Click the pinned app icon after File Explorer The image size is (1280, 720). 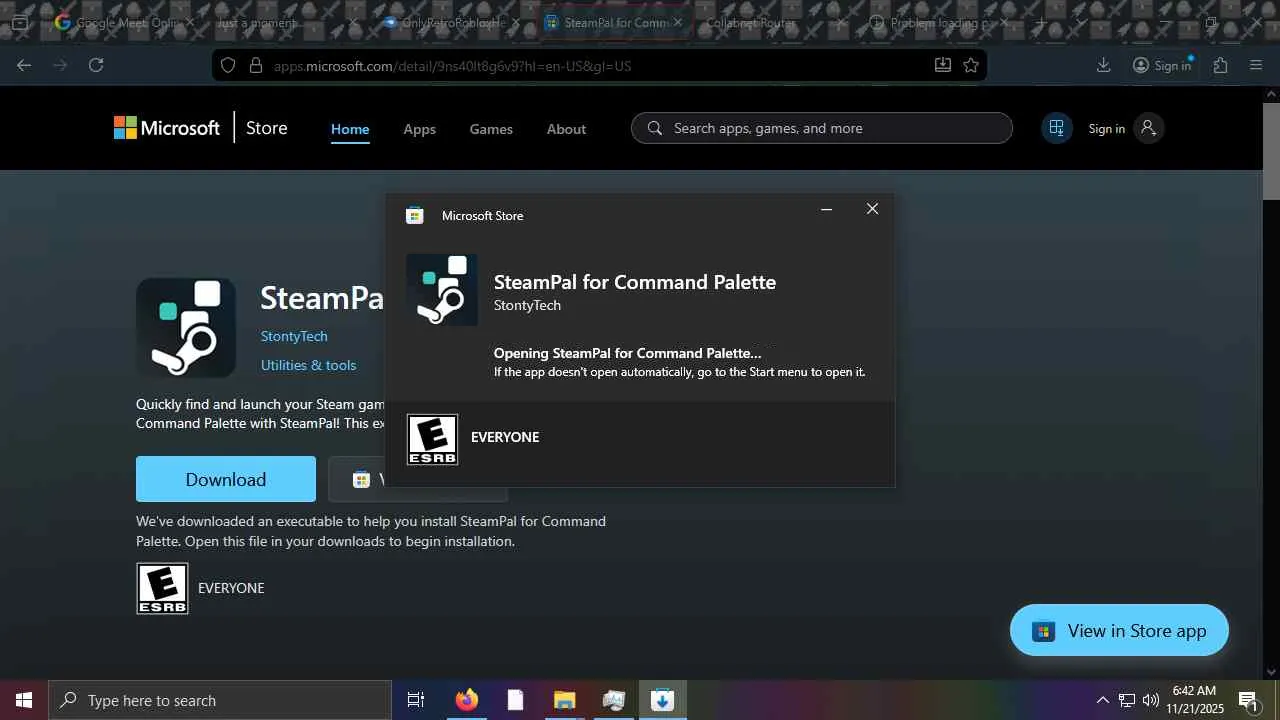(613, 700)
